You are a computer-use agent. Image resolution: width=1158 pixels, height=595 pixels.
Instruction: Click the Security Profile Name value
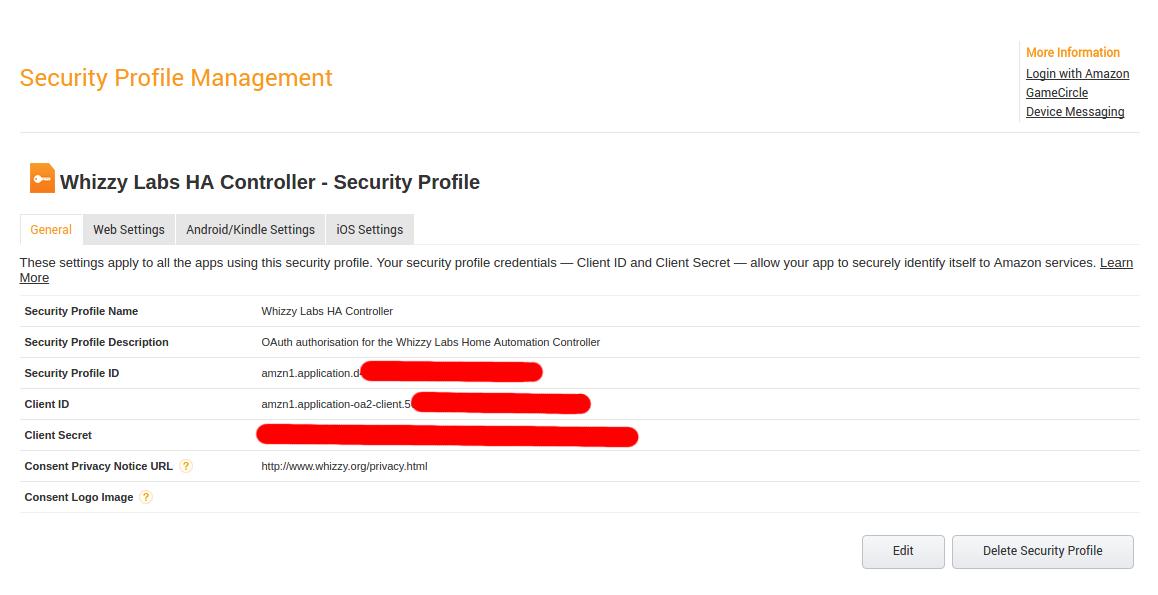pyautogui.click(x=327, y=311)
